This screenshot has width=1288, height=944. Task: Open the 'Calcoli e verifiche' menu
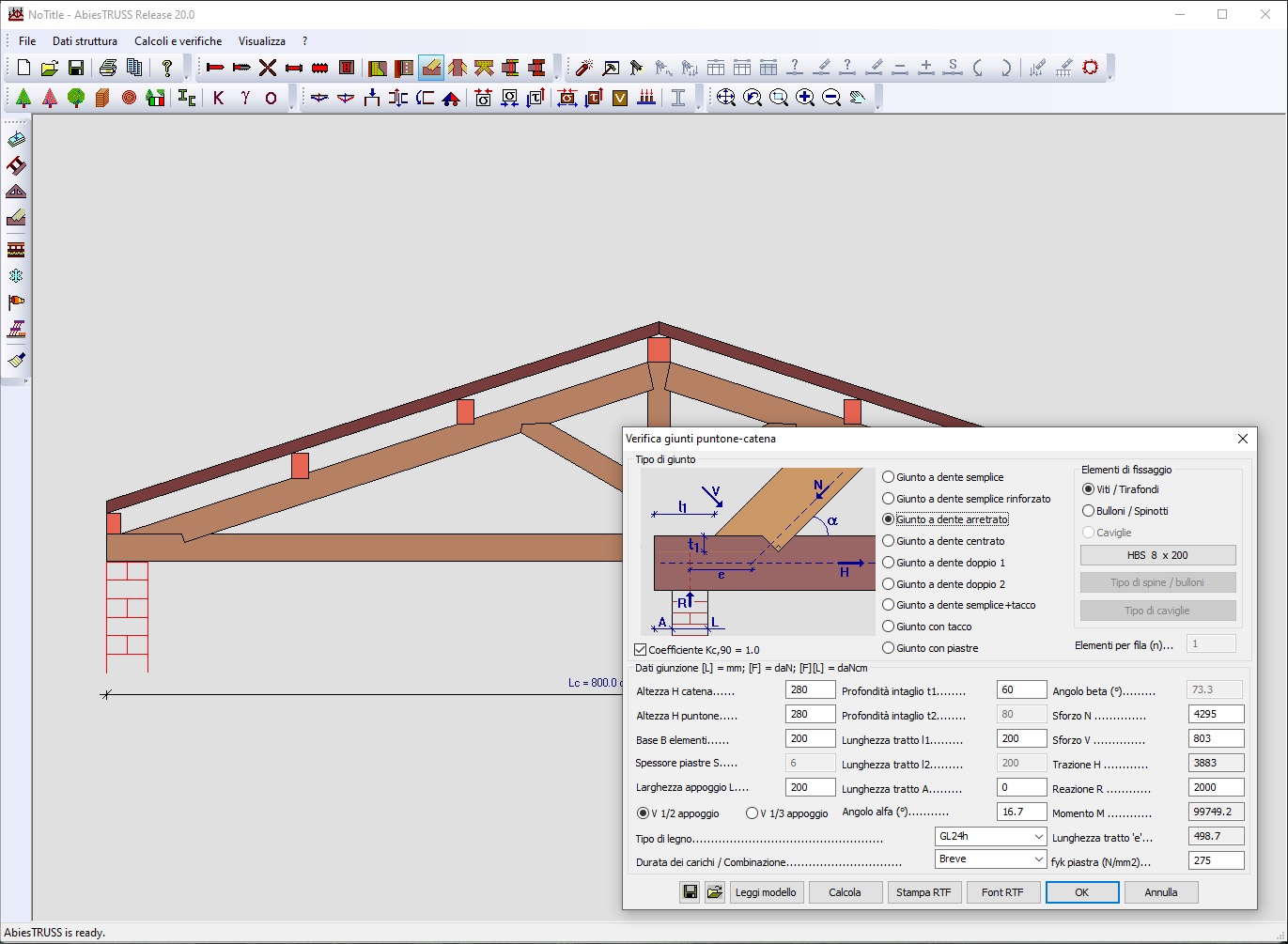[x=178, y=41]
